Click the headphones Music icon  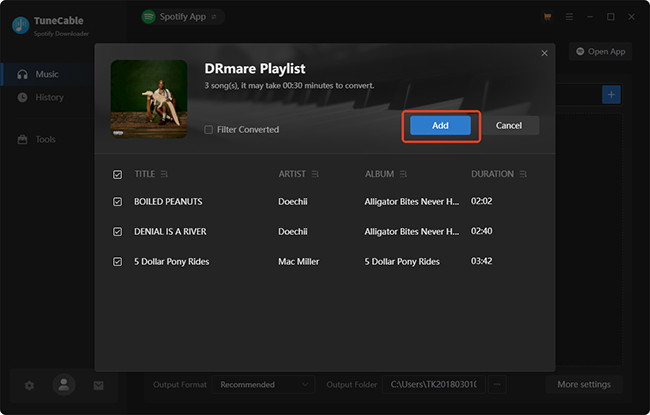coord(22,74)
